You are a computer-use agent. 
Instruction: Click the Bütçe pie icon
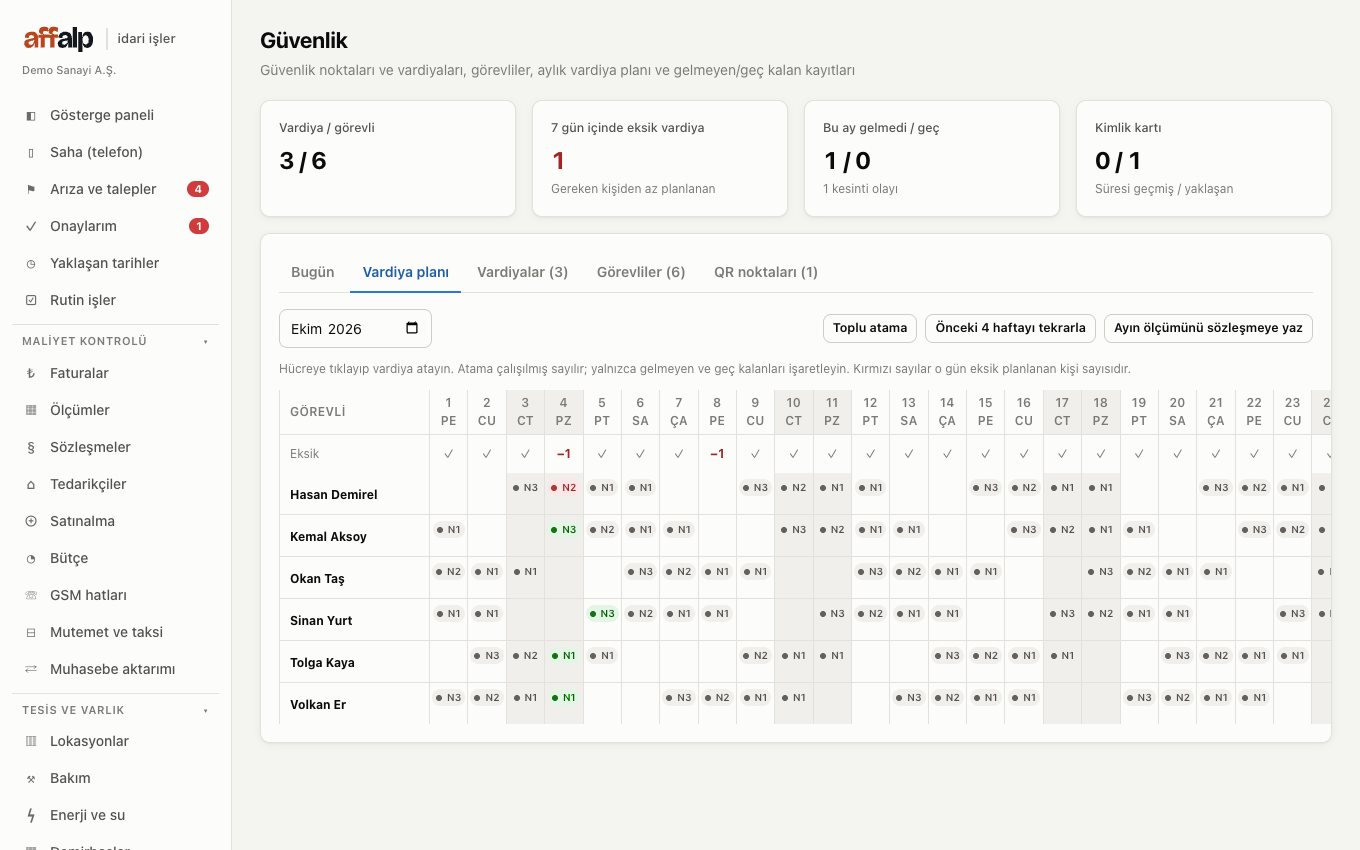pyautogui.click(x=31, y=558)
